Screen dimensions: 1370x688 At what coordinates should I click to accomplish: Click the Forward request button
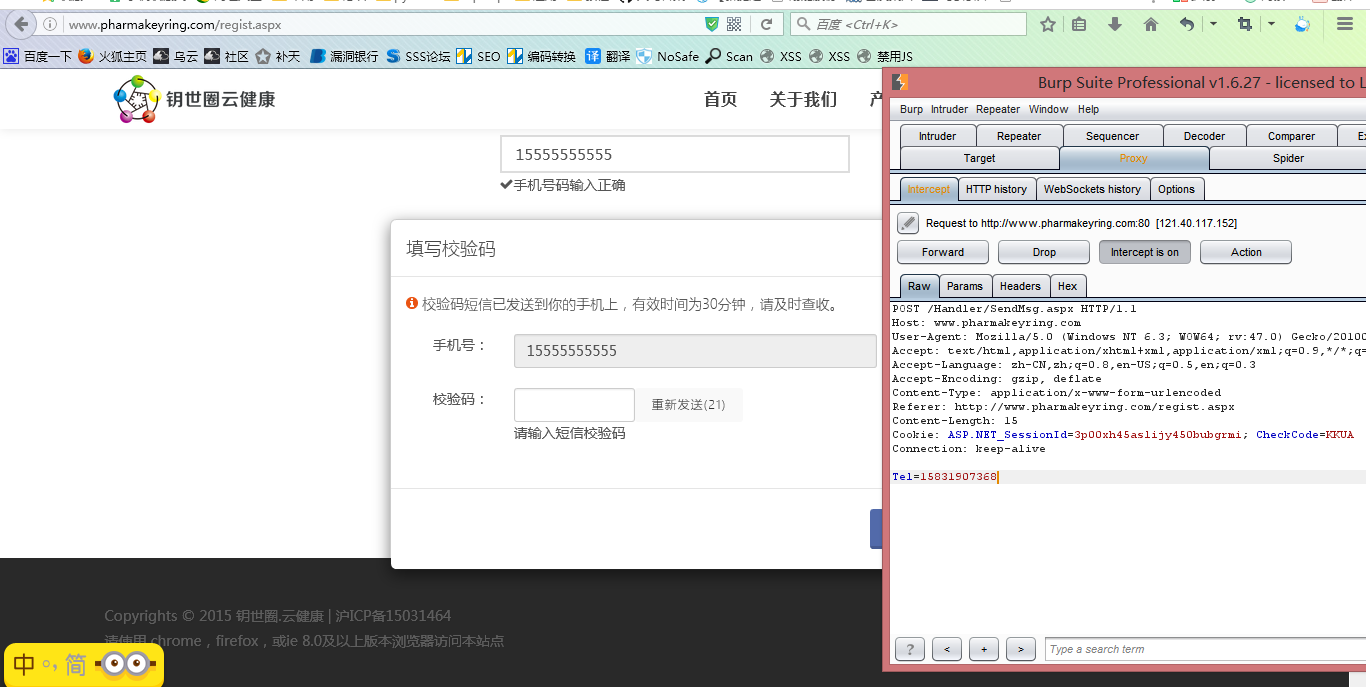click(943, 252)
